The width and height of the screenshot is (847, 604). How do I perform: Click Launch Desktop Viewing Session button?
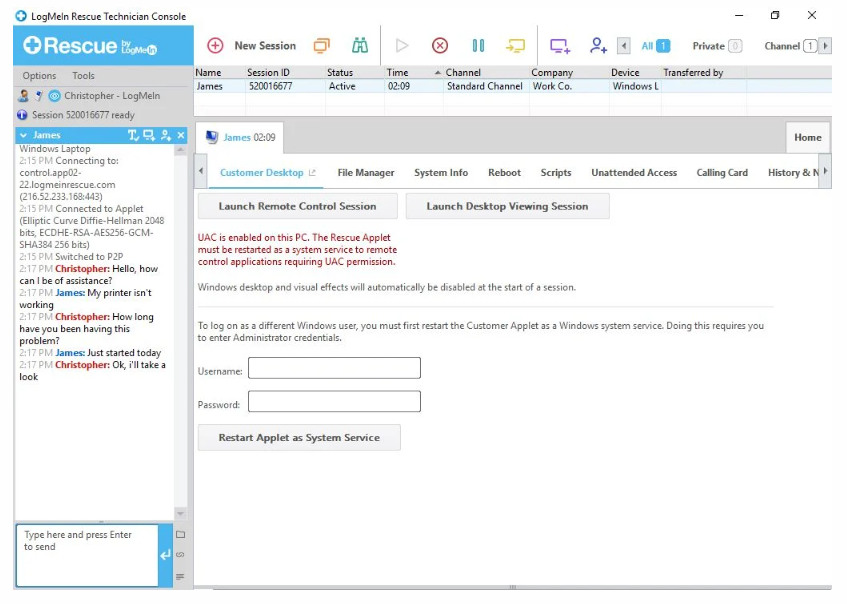pyautogui.click(x=507, y=206)
